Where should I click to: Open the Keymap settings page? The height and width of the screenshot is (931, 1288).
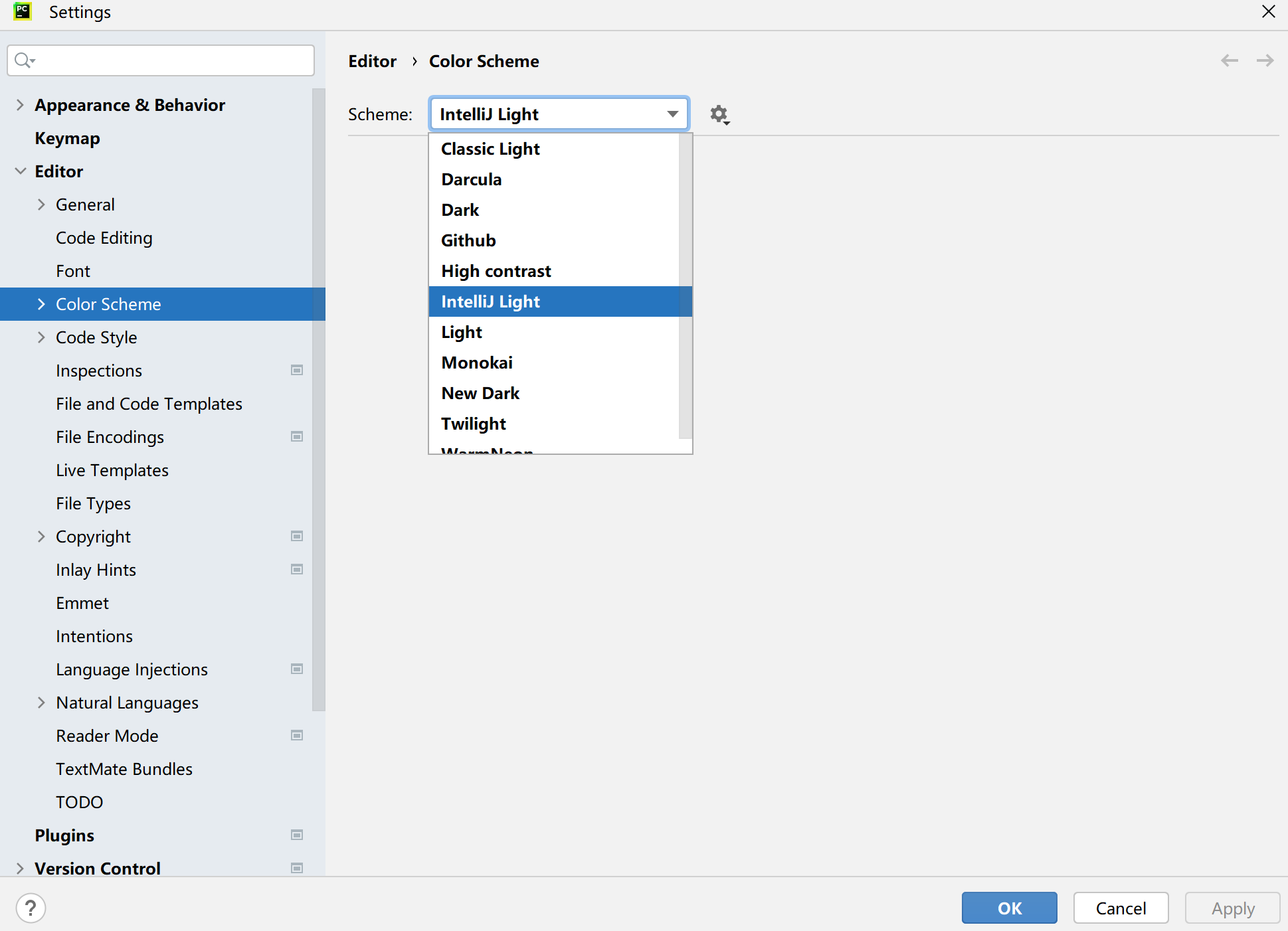(68, 138)
